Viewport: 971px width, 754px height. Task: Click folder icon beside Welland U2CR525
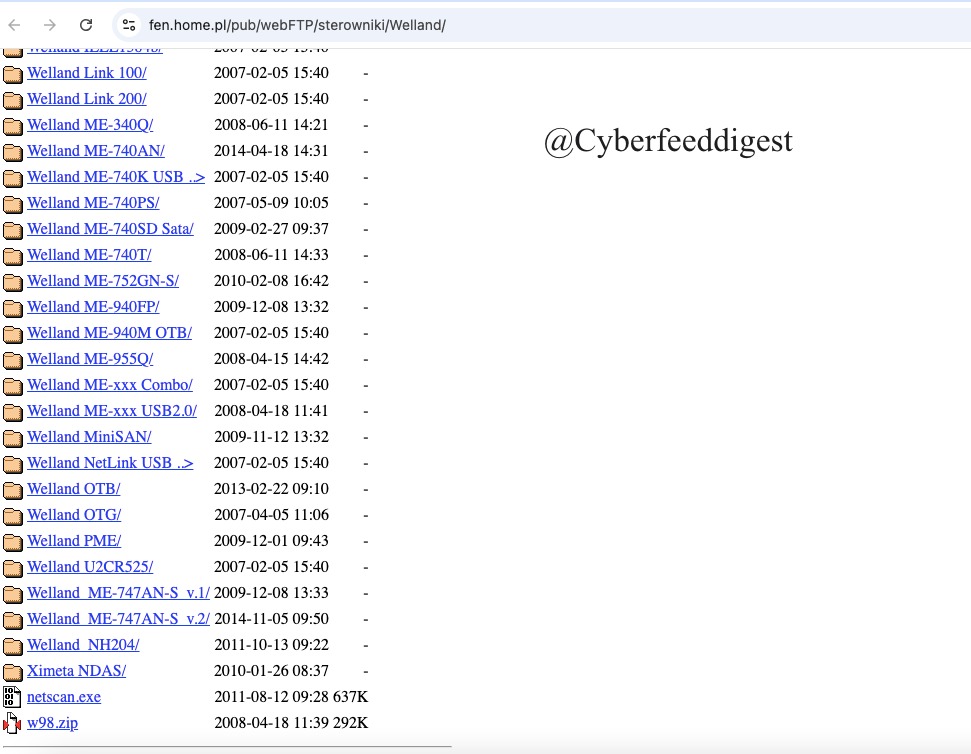tap(12, 568)
